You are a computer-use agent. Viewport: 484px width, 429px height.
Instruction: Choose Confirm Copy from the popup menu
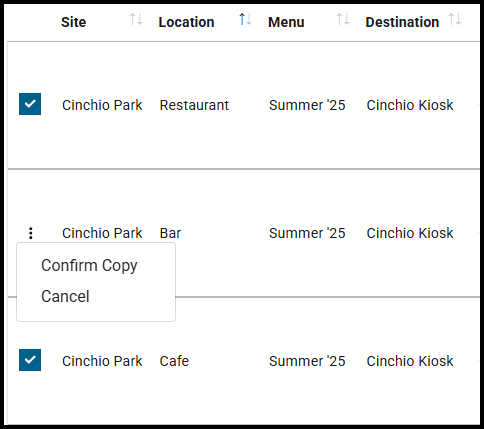[x=89, y=266]
